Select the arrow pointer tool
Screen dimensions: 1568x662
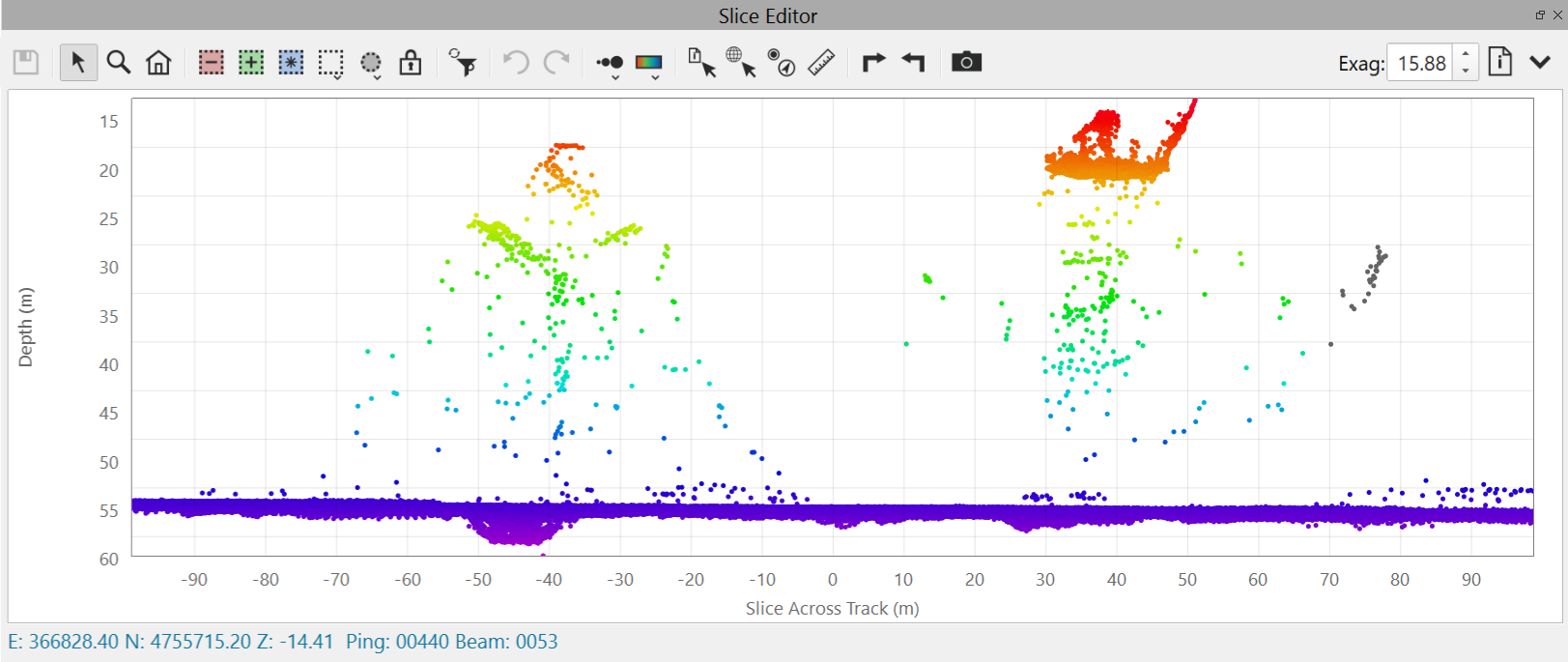click(78, 63)
